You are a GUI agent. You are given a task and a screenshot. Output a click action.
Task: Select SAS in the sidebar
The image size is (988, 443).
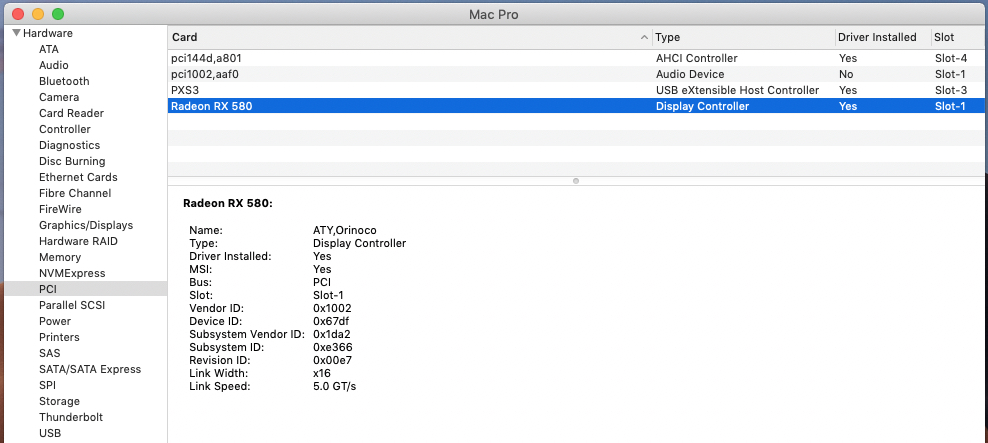[49, 354]
